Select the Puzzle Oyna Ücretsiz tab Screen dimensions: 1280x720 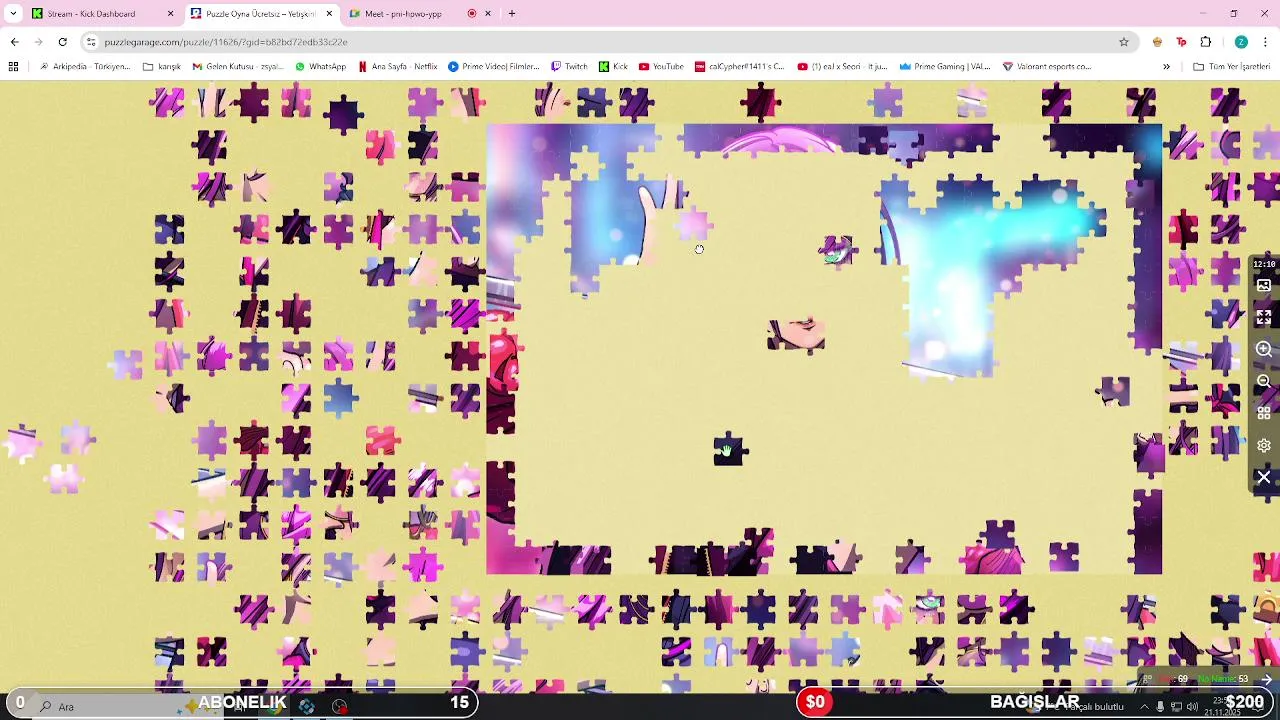260,14
